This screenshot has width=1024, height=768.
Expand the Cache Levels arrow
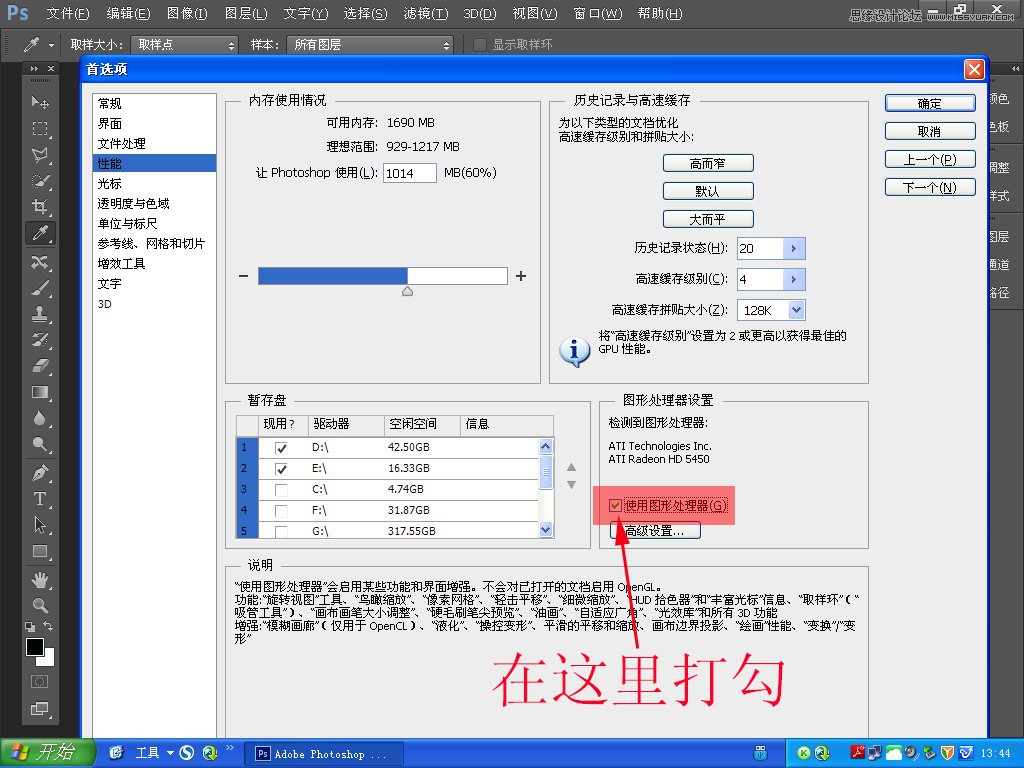coord(794,280)
